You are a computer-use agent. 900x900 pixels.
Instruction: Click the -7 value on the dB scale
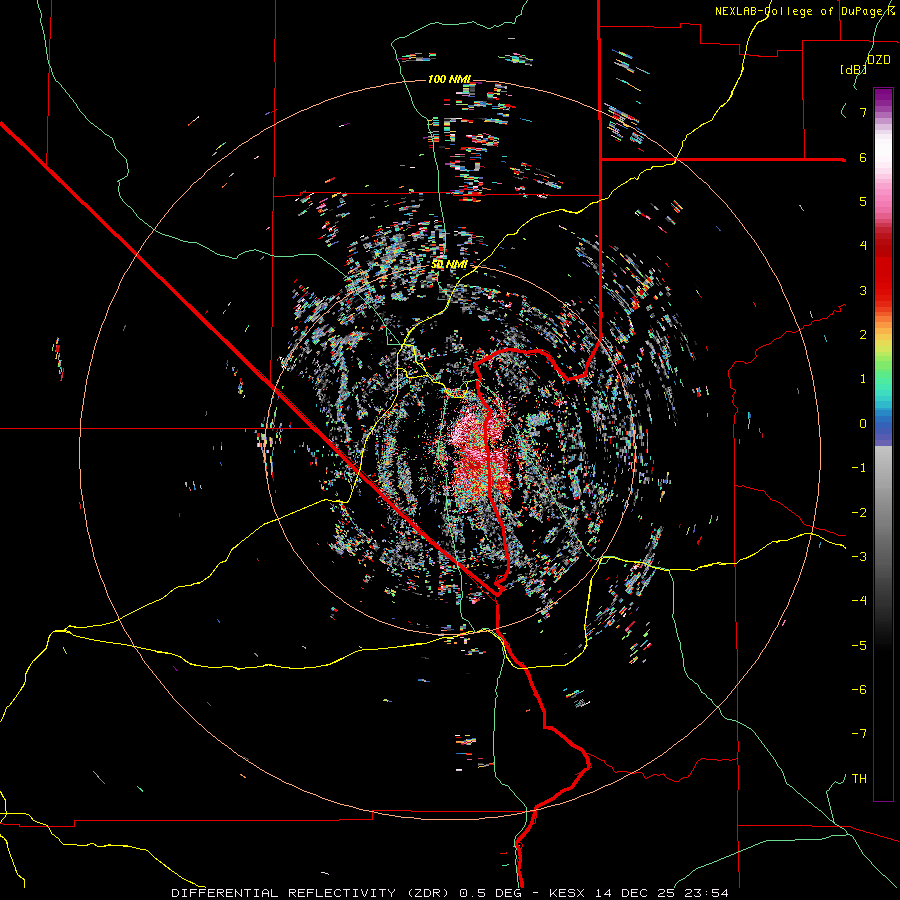pyautogui.click(x=859, y=734)
